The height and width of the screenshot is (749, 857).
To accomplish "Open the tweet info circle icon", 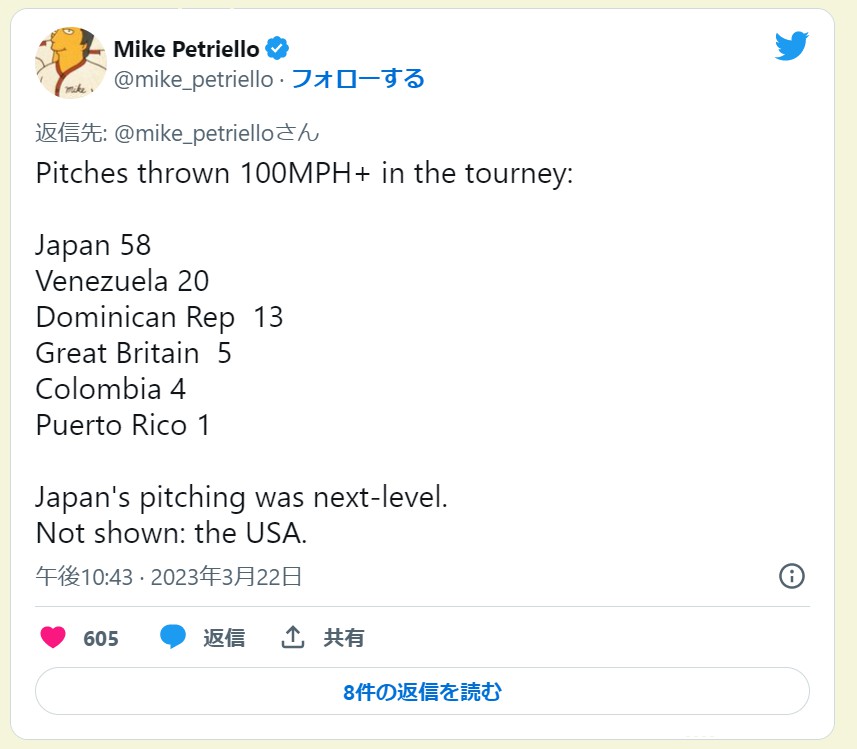I will coord(791,576).
